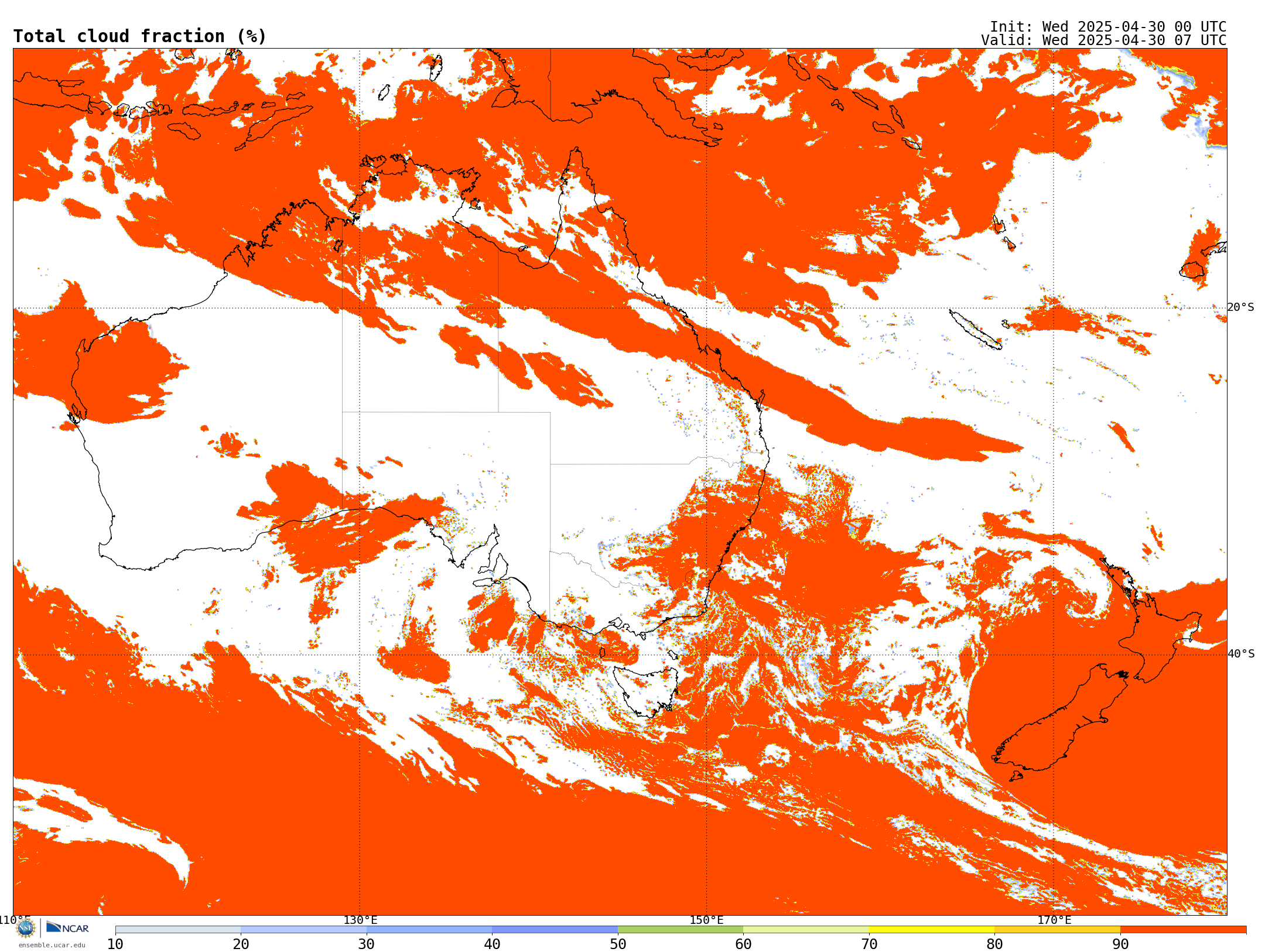Click the '150°E' longitude label

tap(706, 920)
